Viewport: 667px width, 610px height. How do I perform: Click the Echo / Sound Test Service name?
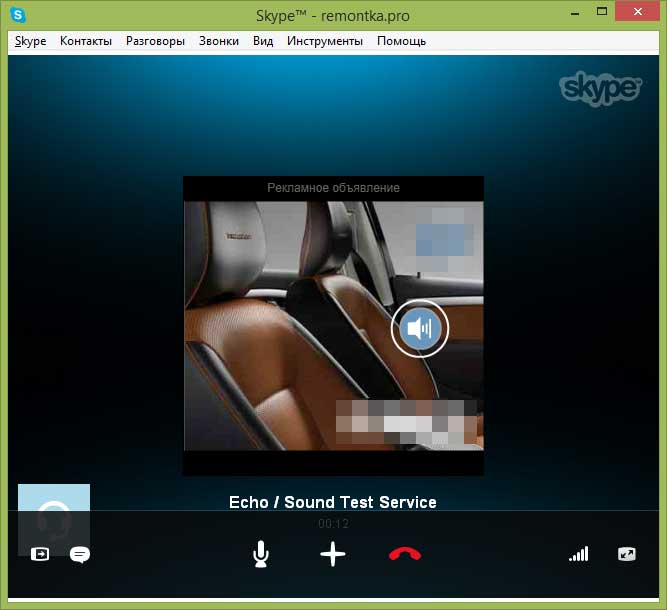[333, 502]
